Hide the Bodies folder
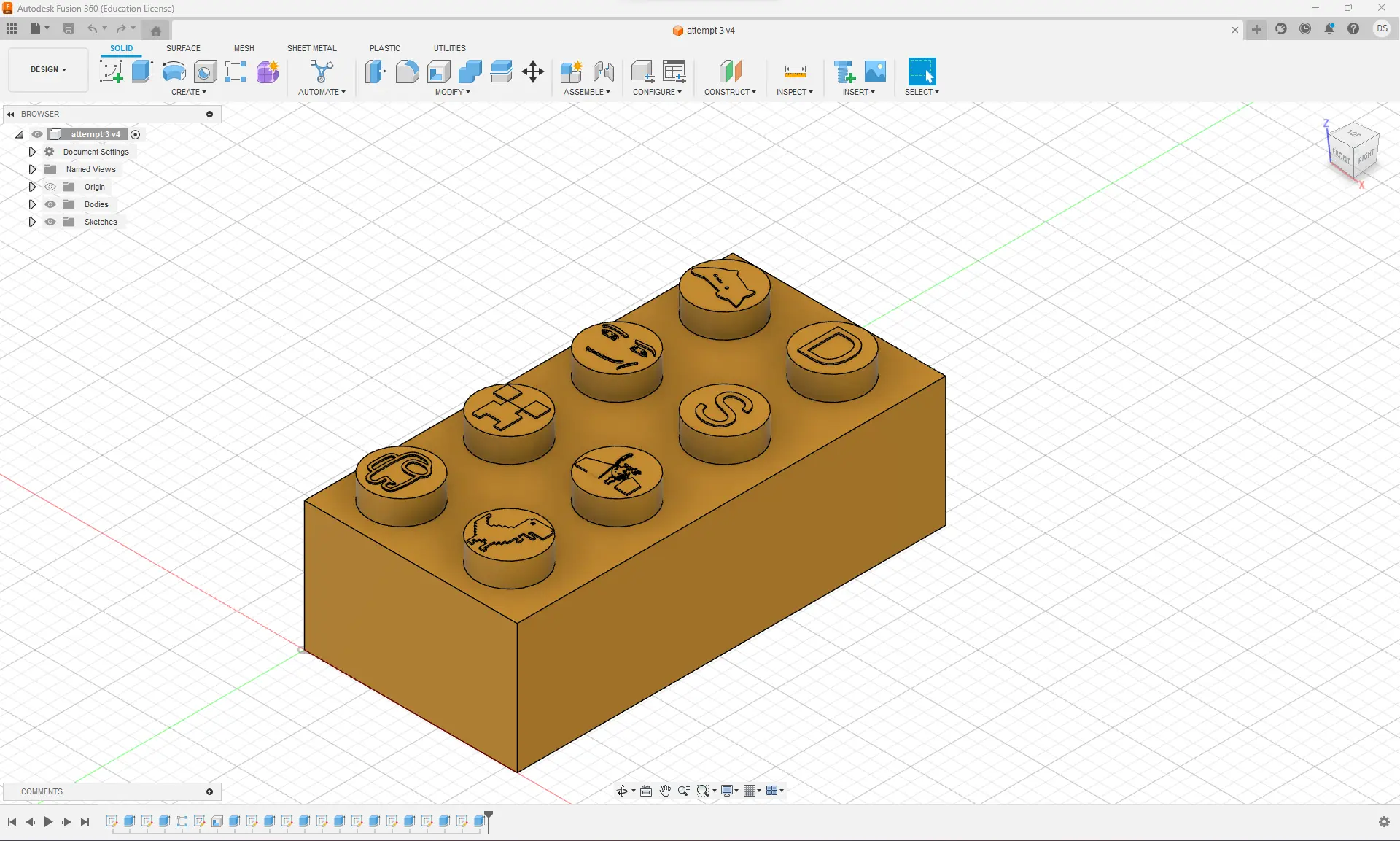The height and width of the screenshot is (841, 1400). pyautogui.click(x=50, y=204)
